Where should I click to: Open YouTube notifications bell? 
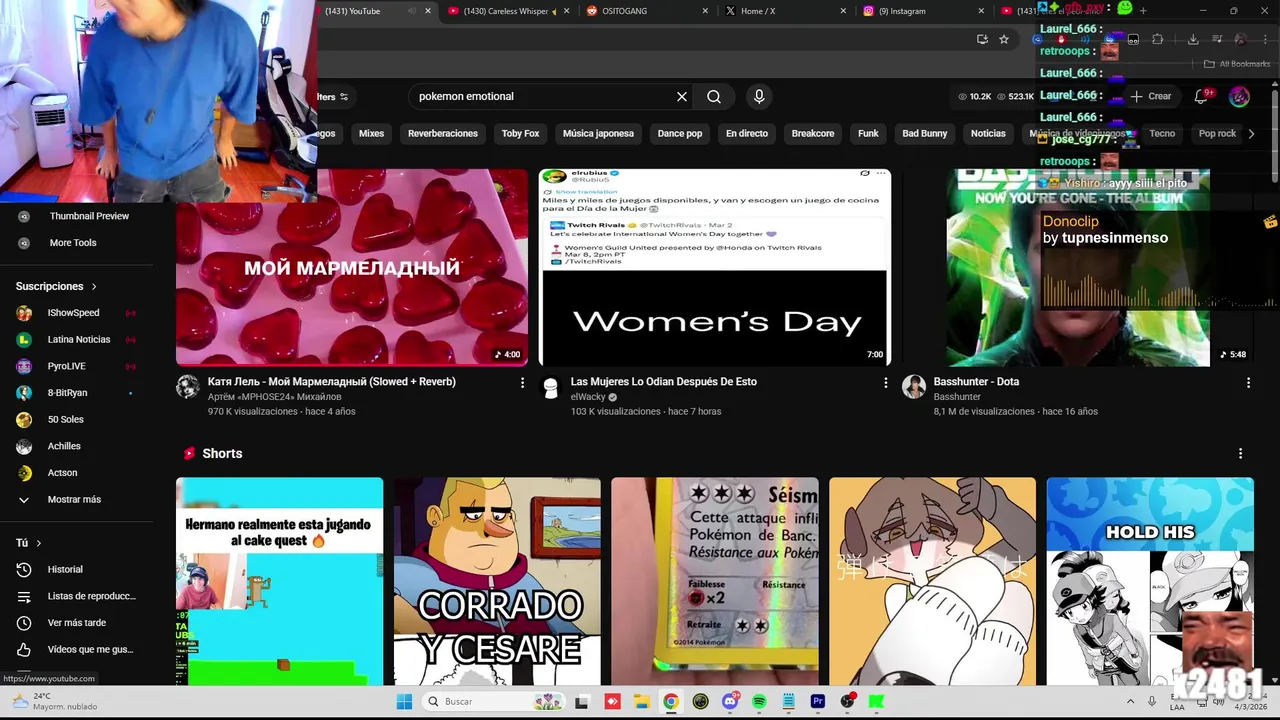(x=1201, y=97)
